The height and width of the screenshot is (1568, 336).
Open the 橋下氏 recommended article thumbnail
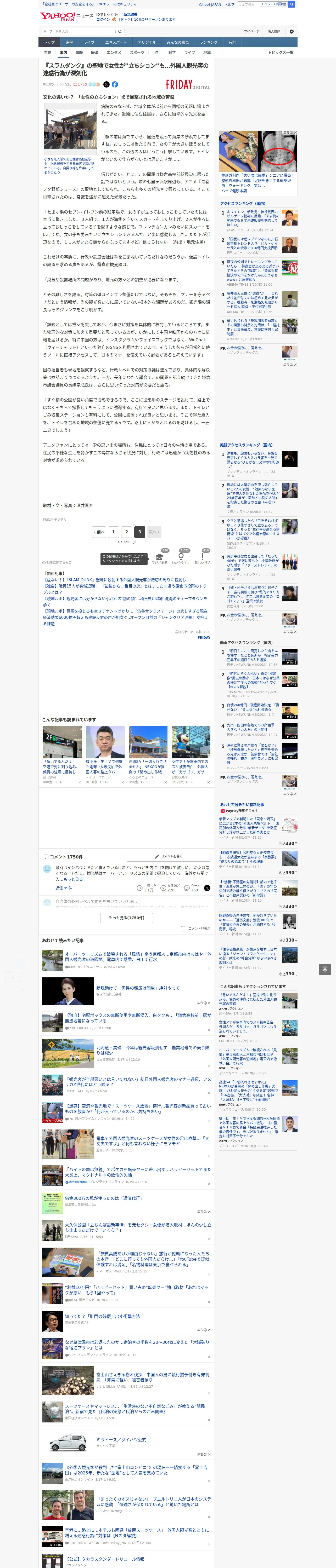(105, 742)
